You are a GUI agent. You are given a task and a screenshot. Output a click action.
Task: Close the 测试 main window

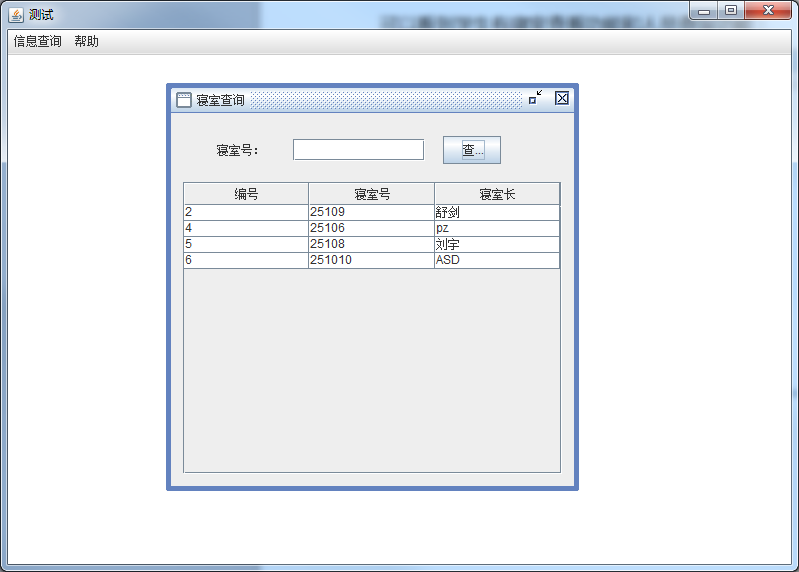[768, 11]
